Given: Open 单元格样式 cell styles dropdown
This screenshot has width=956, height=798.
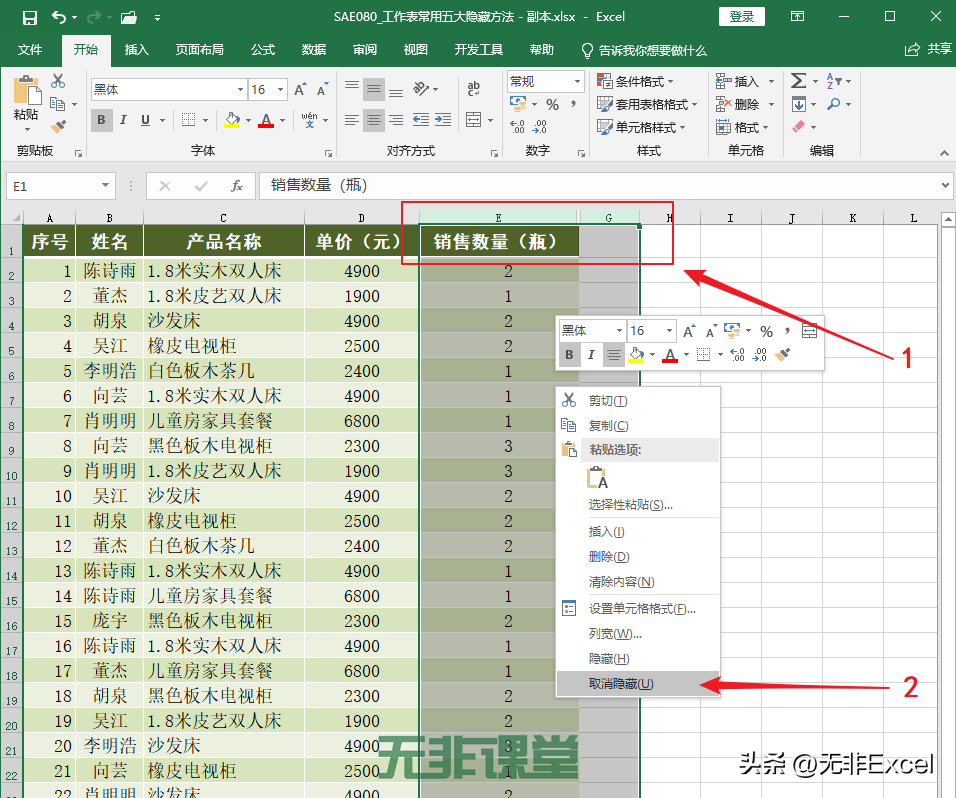Looking at the screenshot, I should click(641, 127).
